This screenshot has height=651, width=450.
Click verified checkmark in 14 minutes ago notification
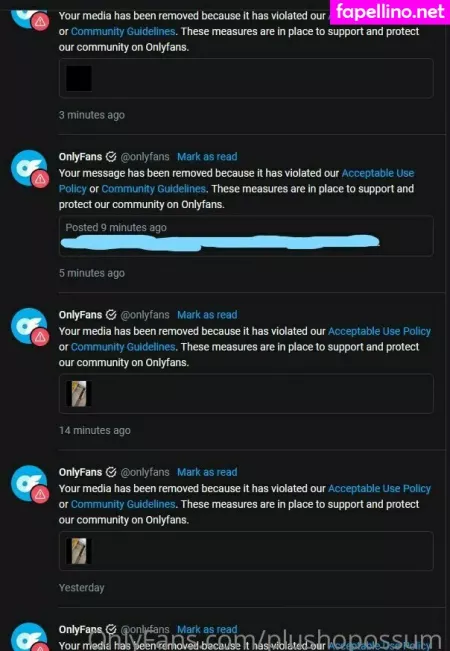111,315
